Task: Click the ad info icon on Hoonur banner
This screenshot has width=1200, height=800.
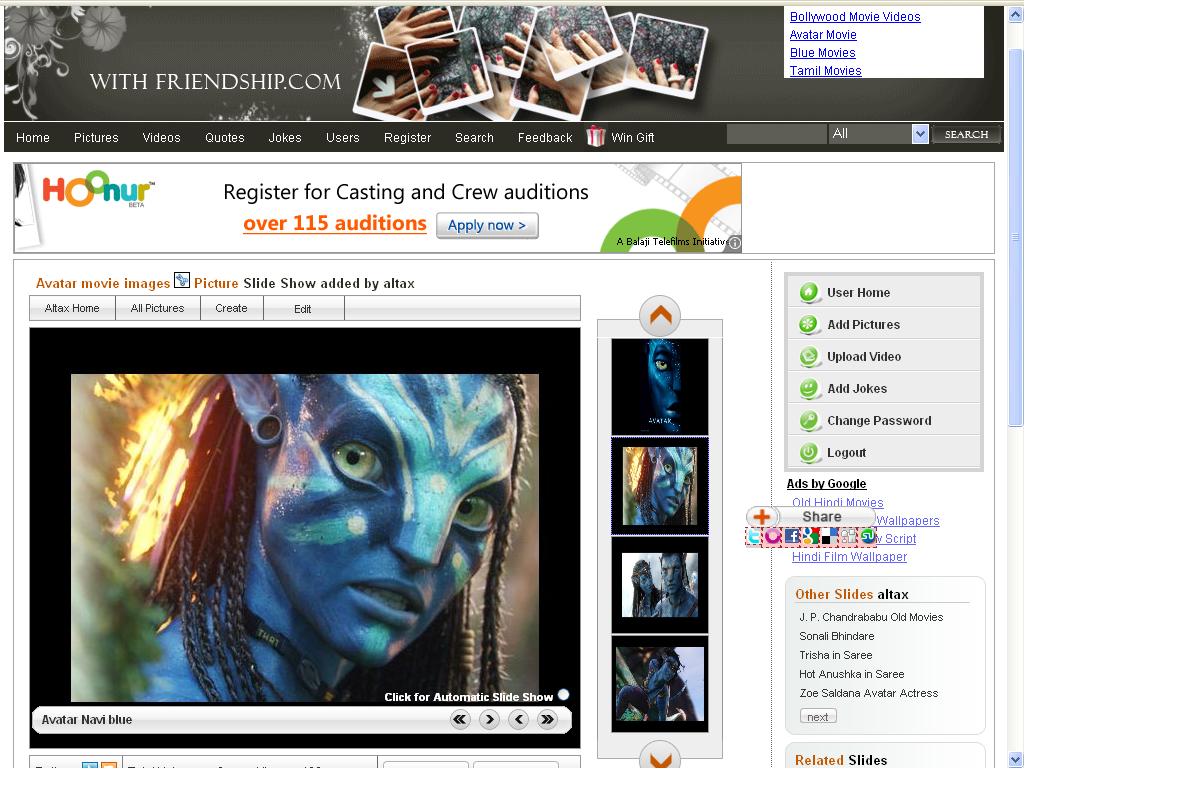Action: 734,243
